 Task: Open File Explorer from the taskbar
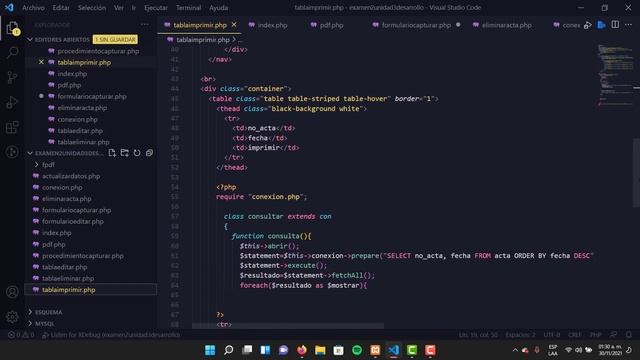320,350
